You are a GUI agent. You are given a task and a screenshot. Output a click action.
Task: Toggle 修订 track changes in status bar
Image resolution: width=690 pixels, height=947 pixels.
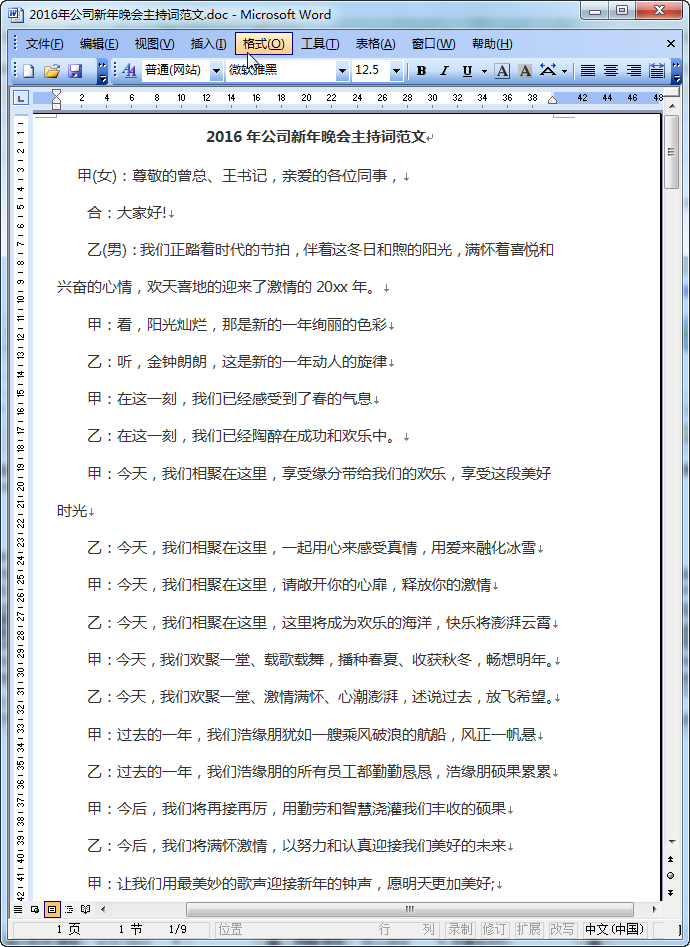[494, 929]
